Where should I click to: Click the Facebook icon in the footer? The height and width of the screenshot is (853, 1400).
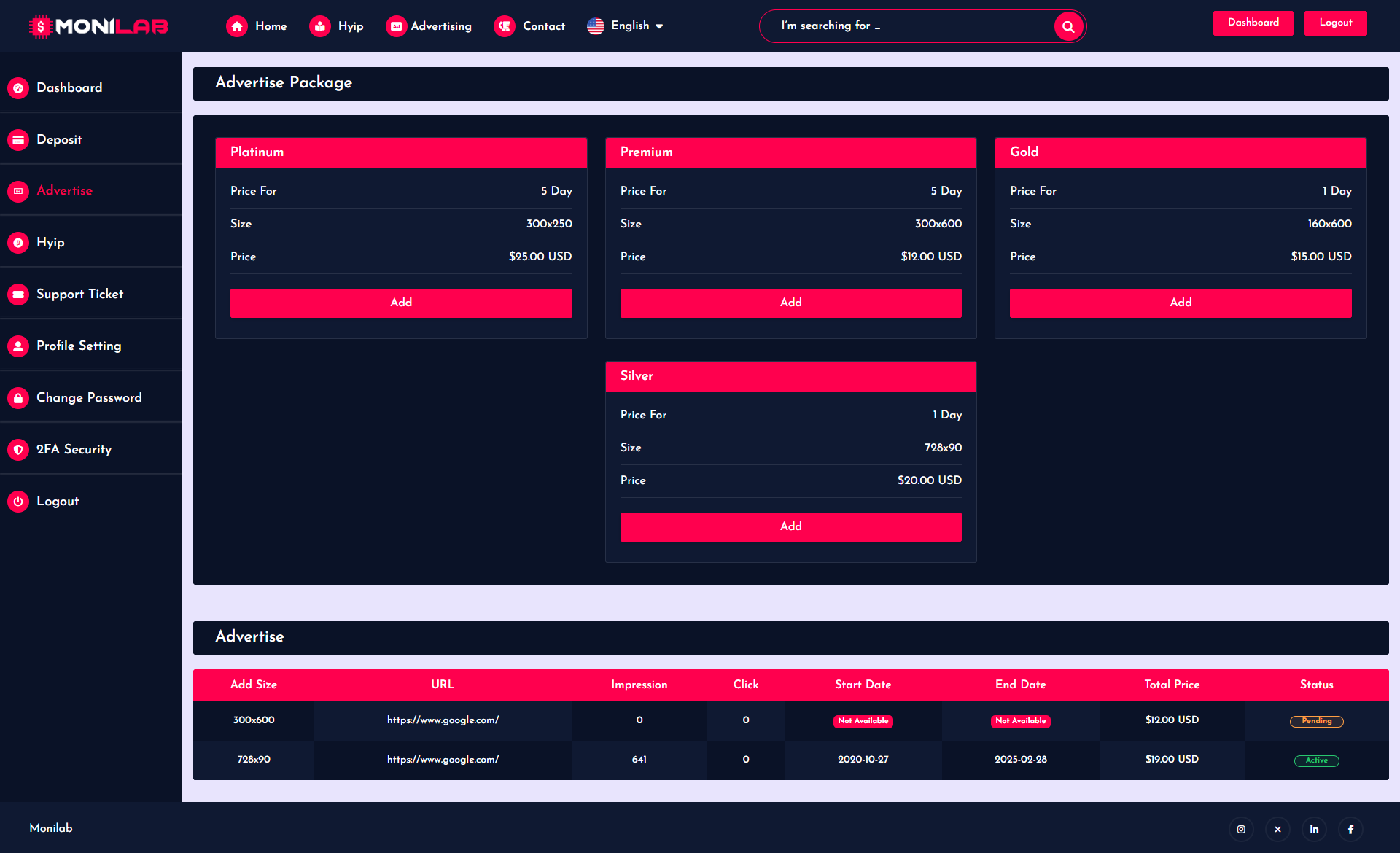pos(1350,829)
